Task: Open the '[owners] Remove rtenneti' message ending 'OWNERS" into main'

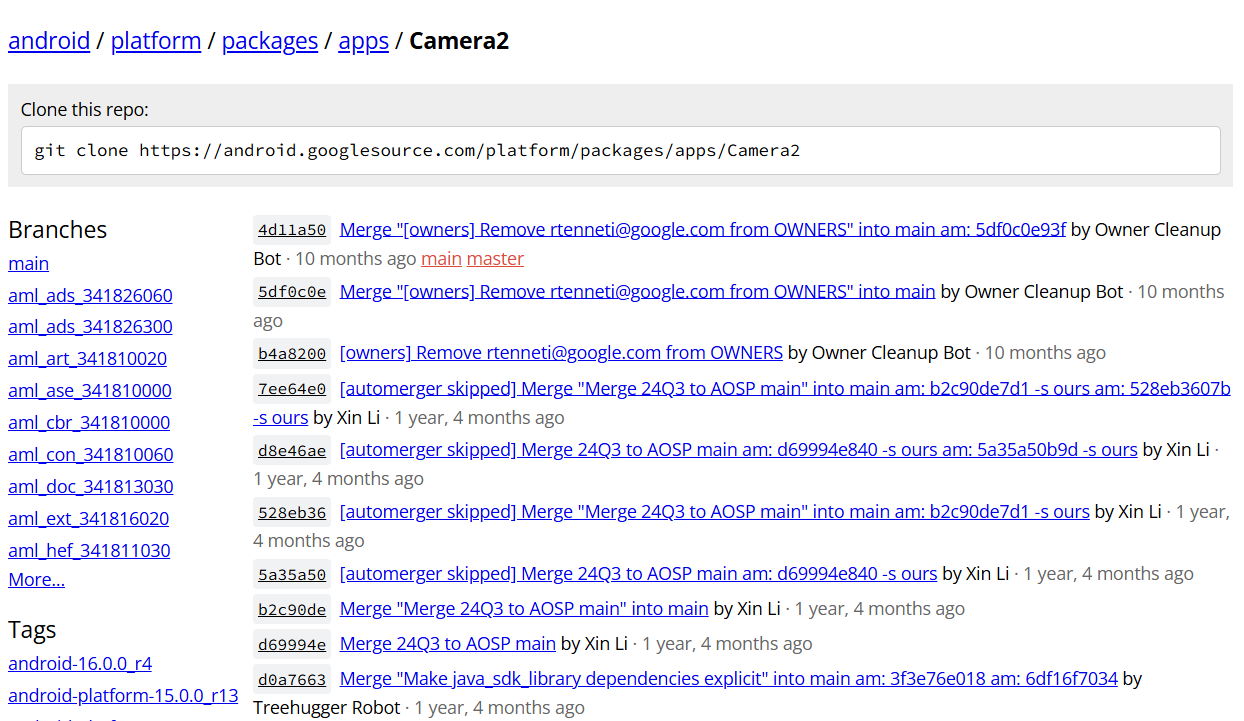Action: pyautogui.click(x=638, y=291)
